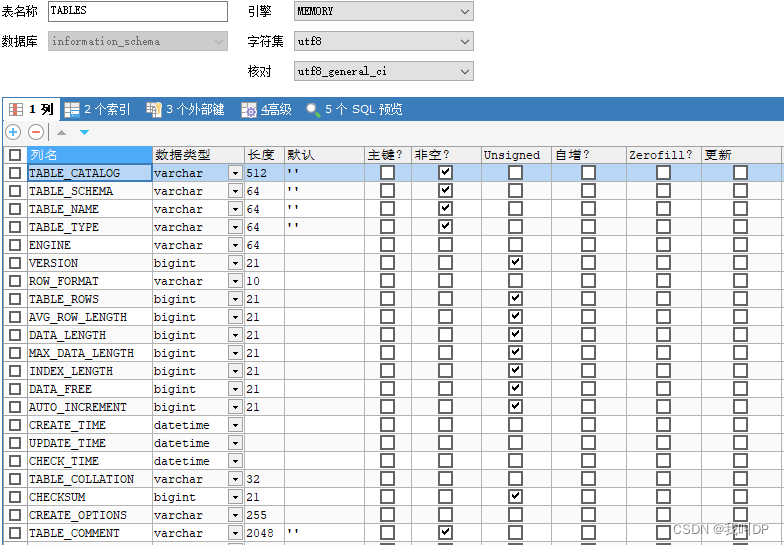Open the 5 个 SQL 预览 tab
This screenshot has width=784, height=545.
pos(354,109)
